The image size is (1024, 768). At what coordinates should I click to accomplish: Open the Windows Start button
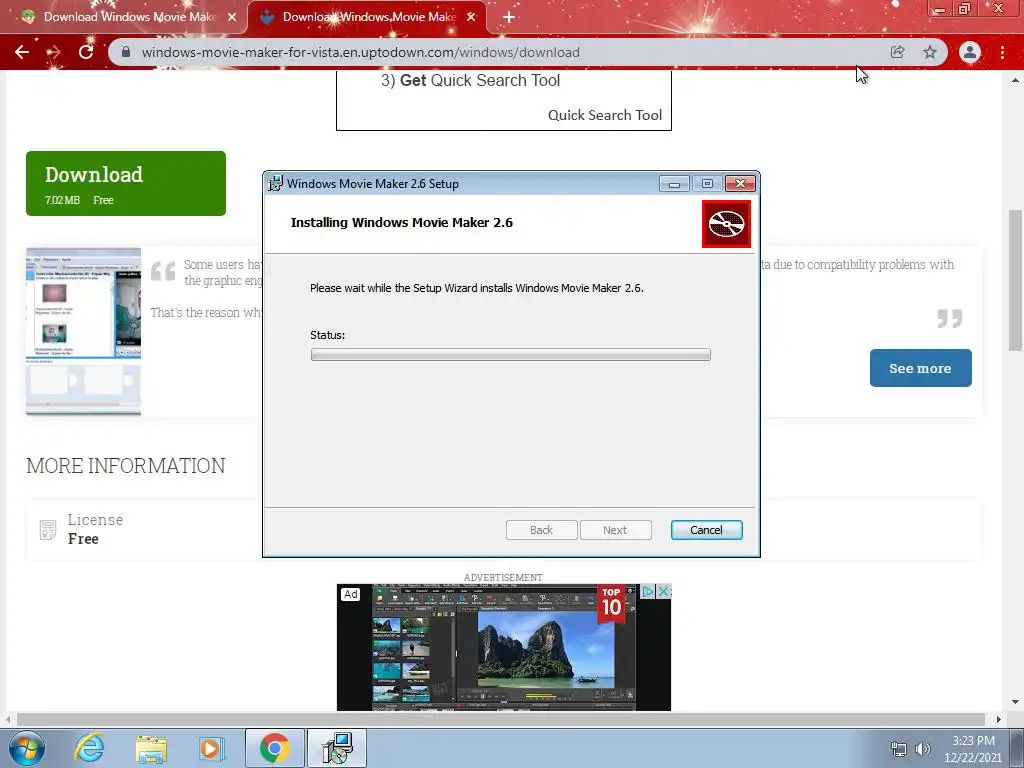(x=27, y=748)
